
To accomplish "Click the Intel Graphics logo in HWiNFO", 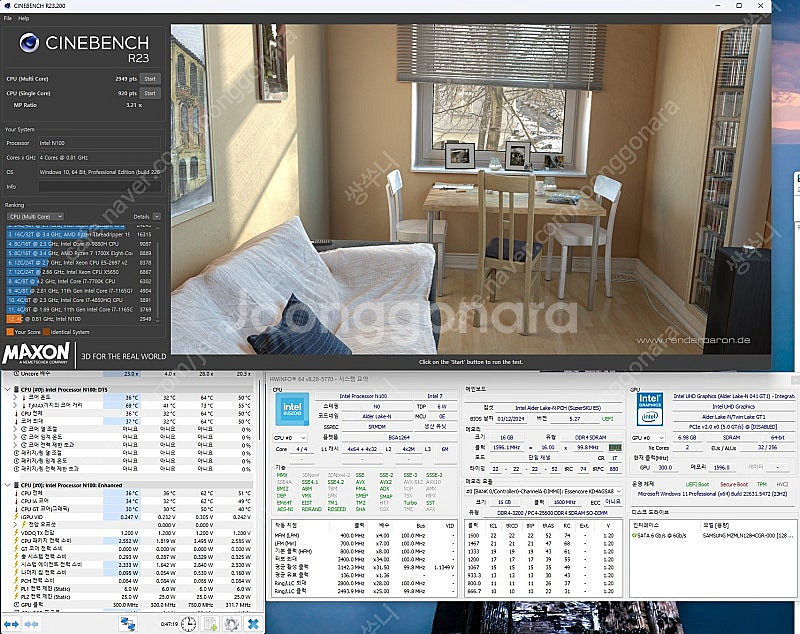I will click(x=649, y=409).
